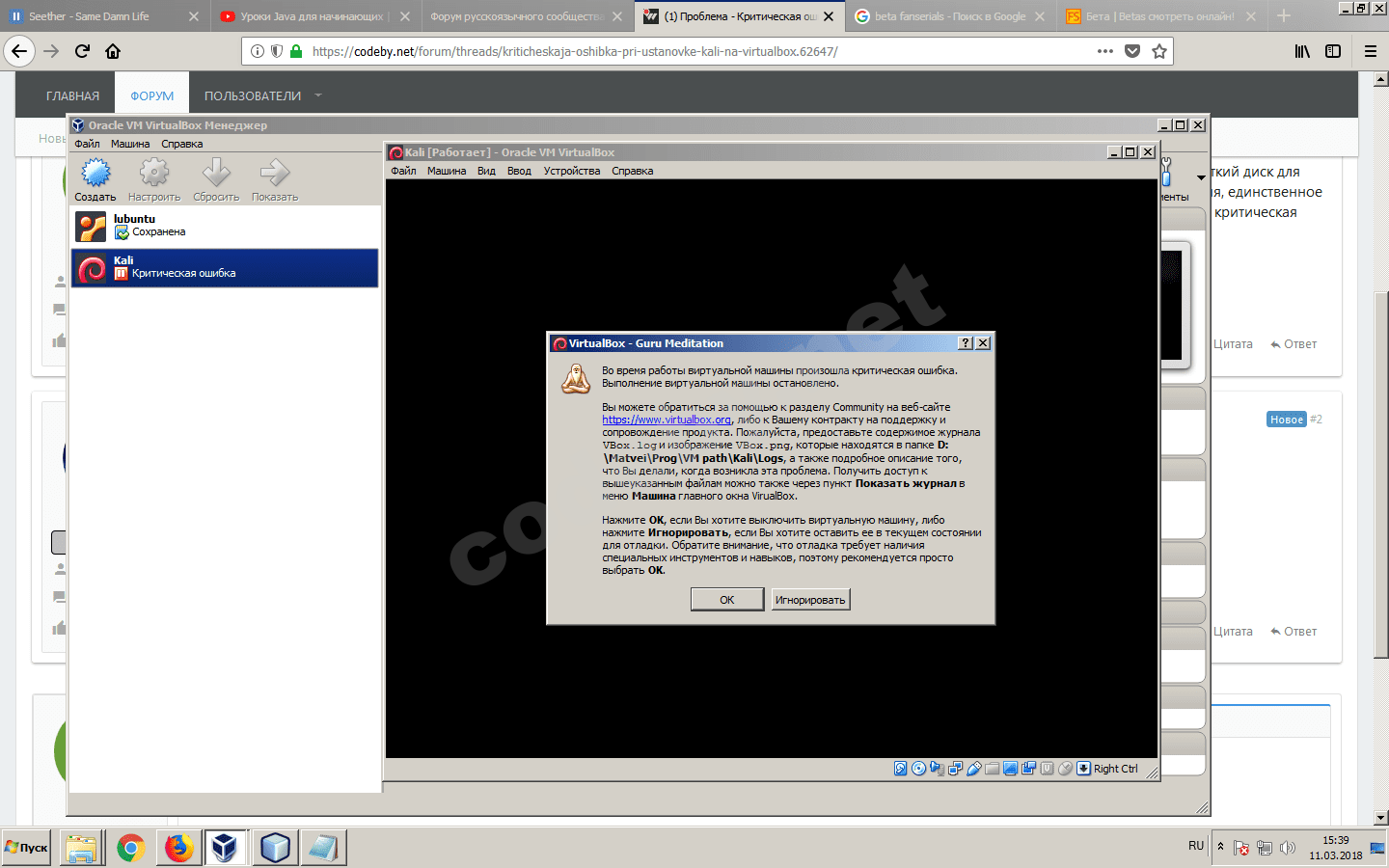Reload the page in the browser
1389x868 pixels.
tap(82, 51)
